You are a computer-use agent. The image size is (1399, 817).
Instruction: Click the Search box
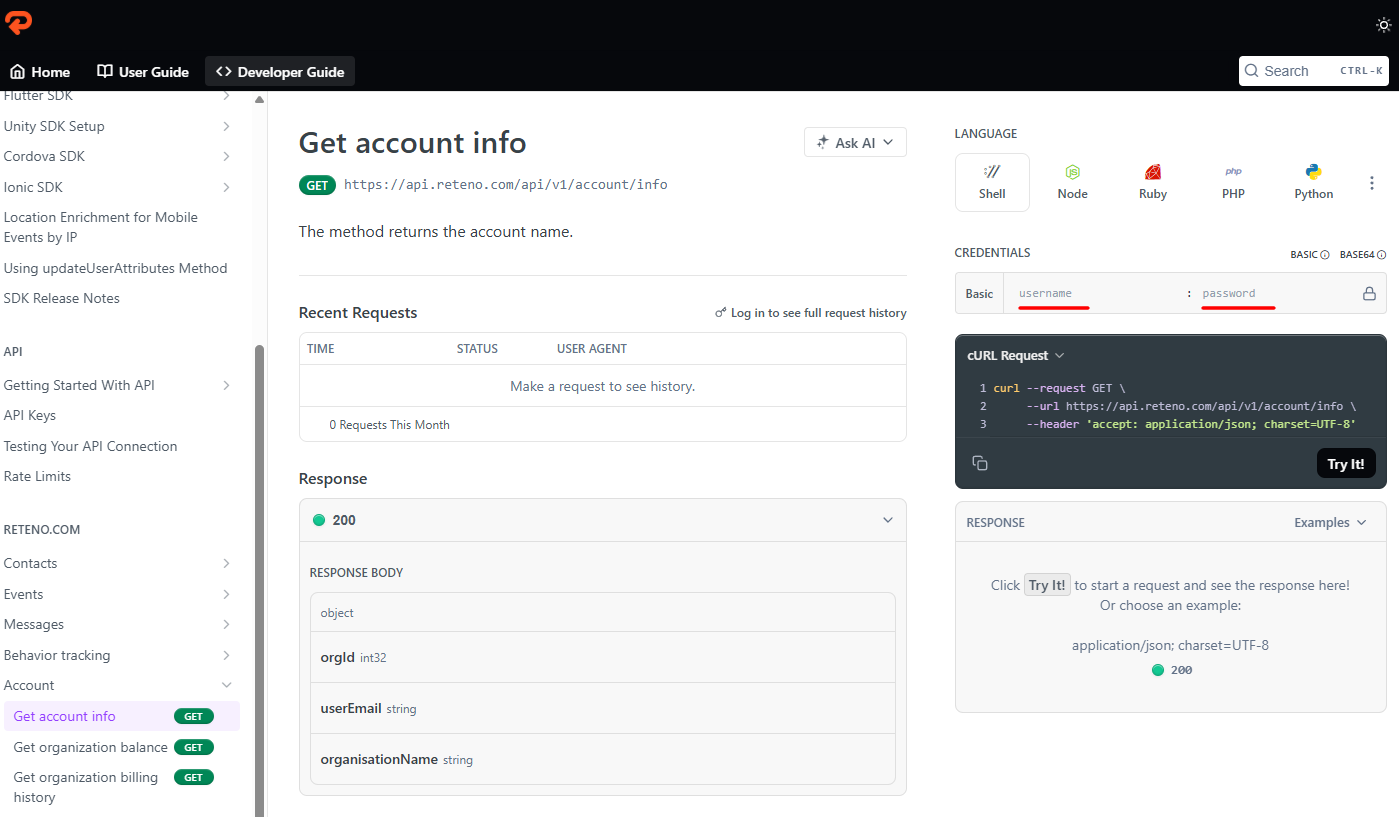1313,71
